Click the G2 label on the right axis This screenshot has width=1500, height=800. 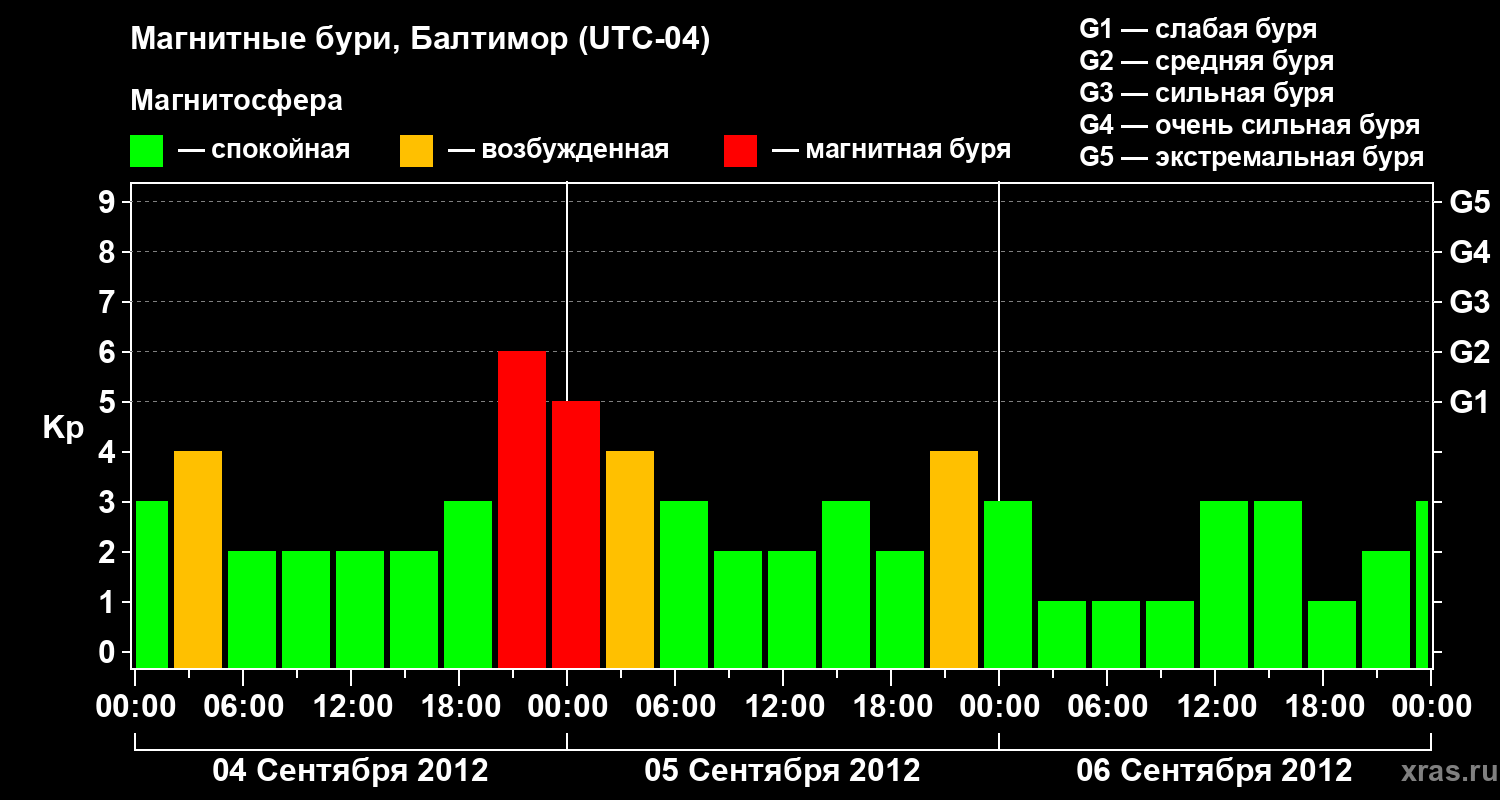point(1469,352)
